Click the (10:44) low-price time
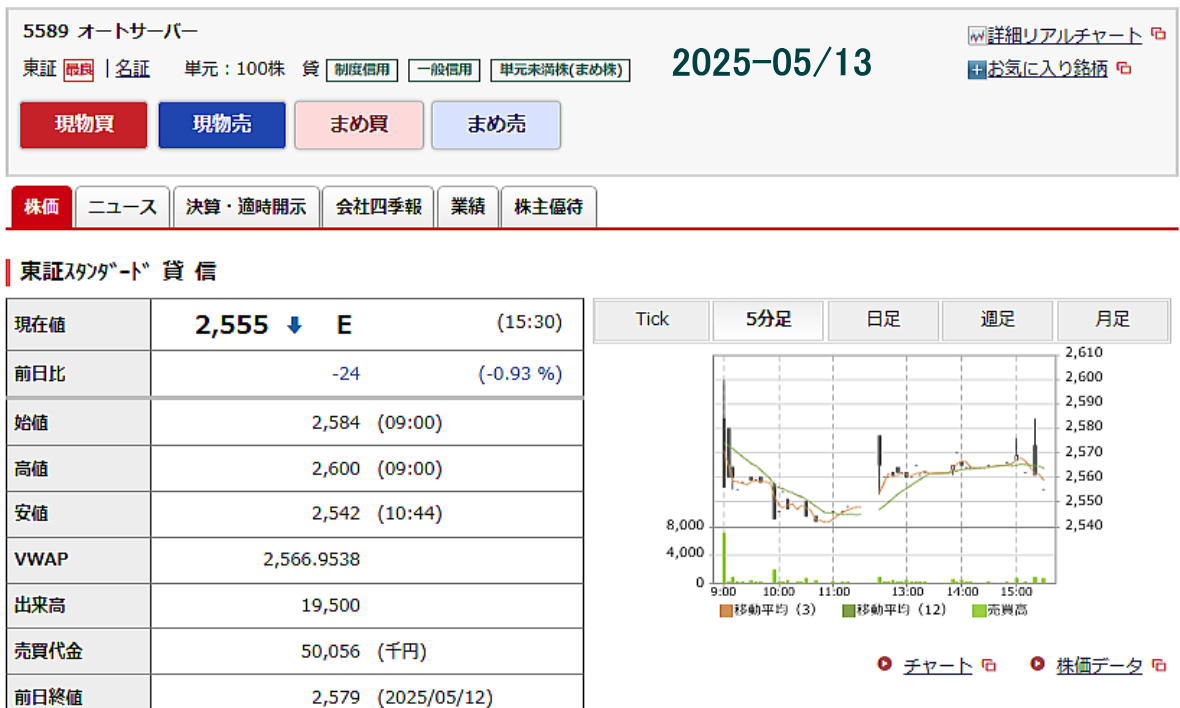 tap(409, 513)
